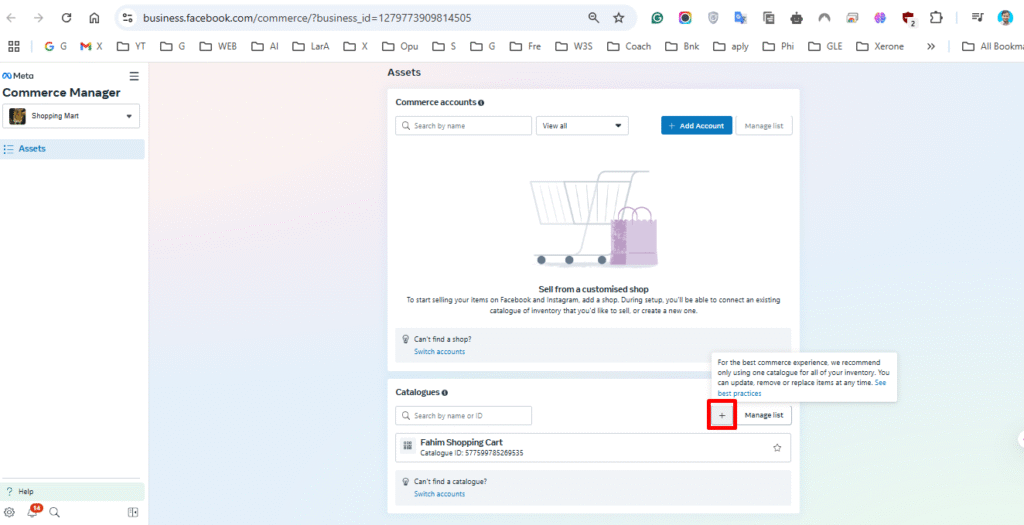Open the Opu bookmarks folder
This screenshot has width=1024, height=525.
[x=400, y=46]
